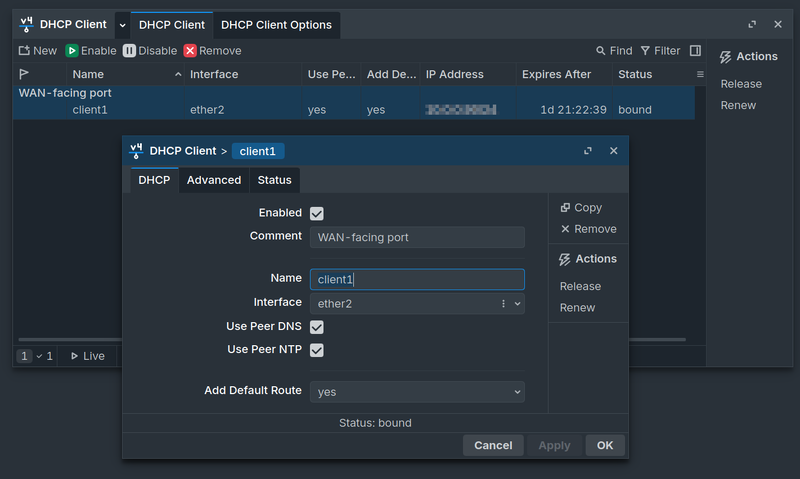Click the Interface column header
800x479 pixels.
pos(243,74)
